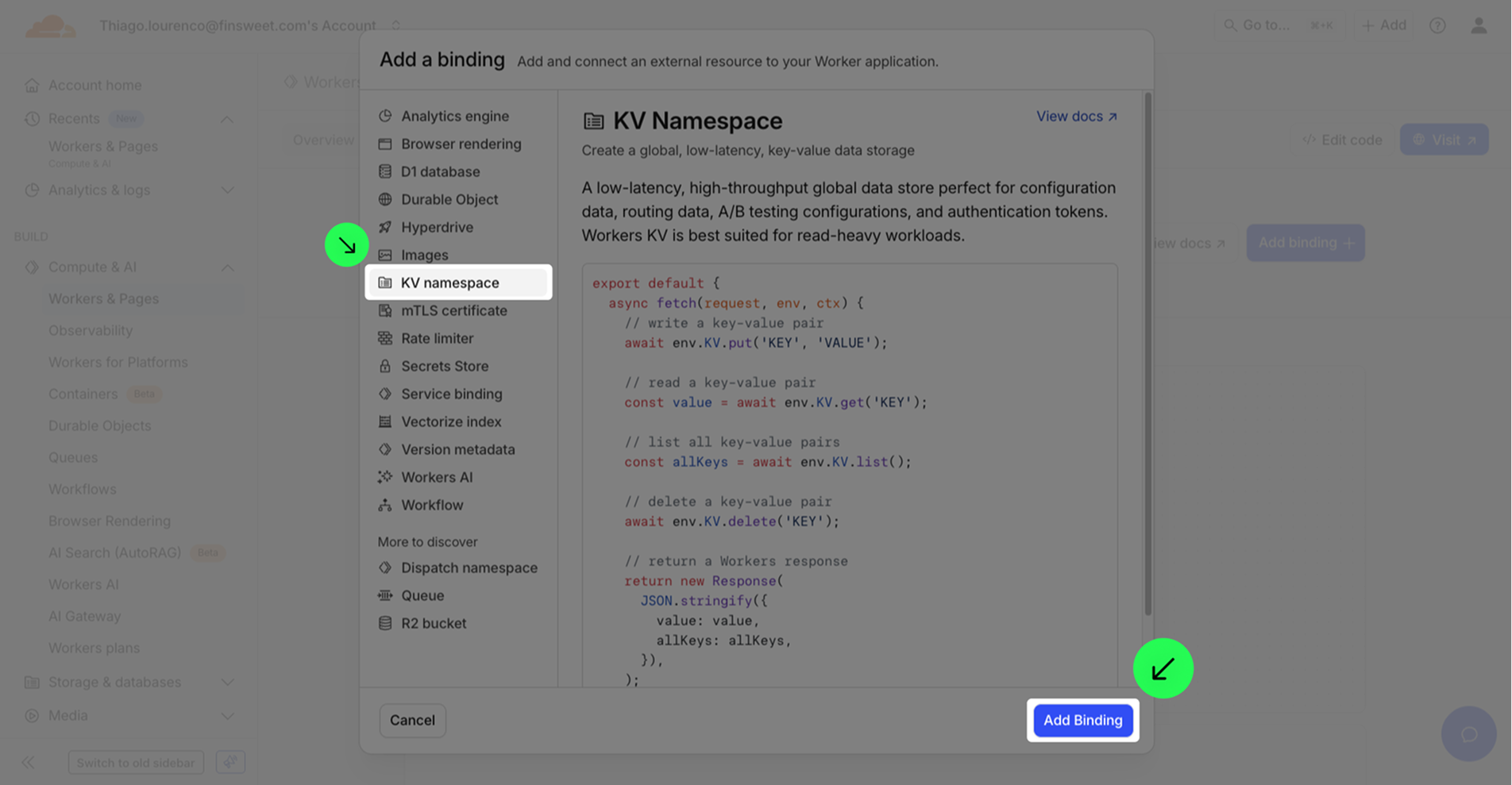Expand Storage & databases section

point(227,683)
